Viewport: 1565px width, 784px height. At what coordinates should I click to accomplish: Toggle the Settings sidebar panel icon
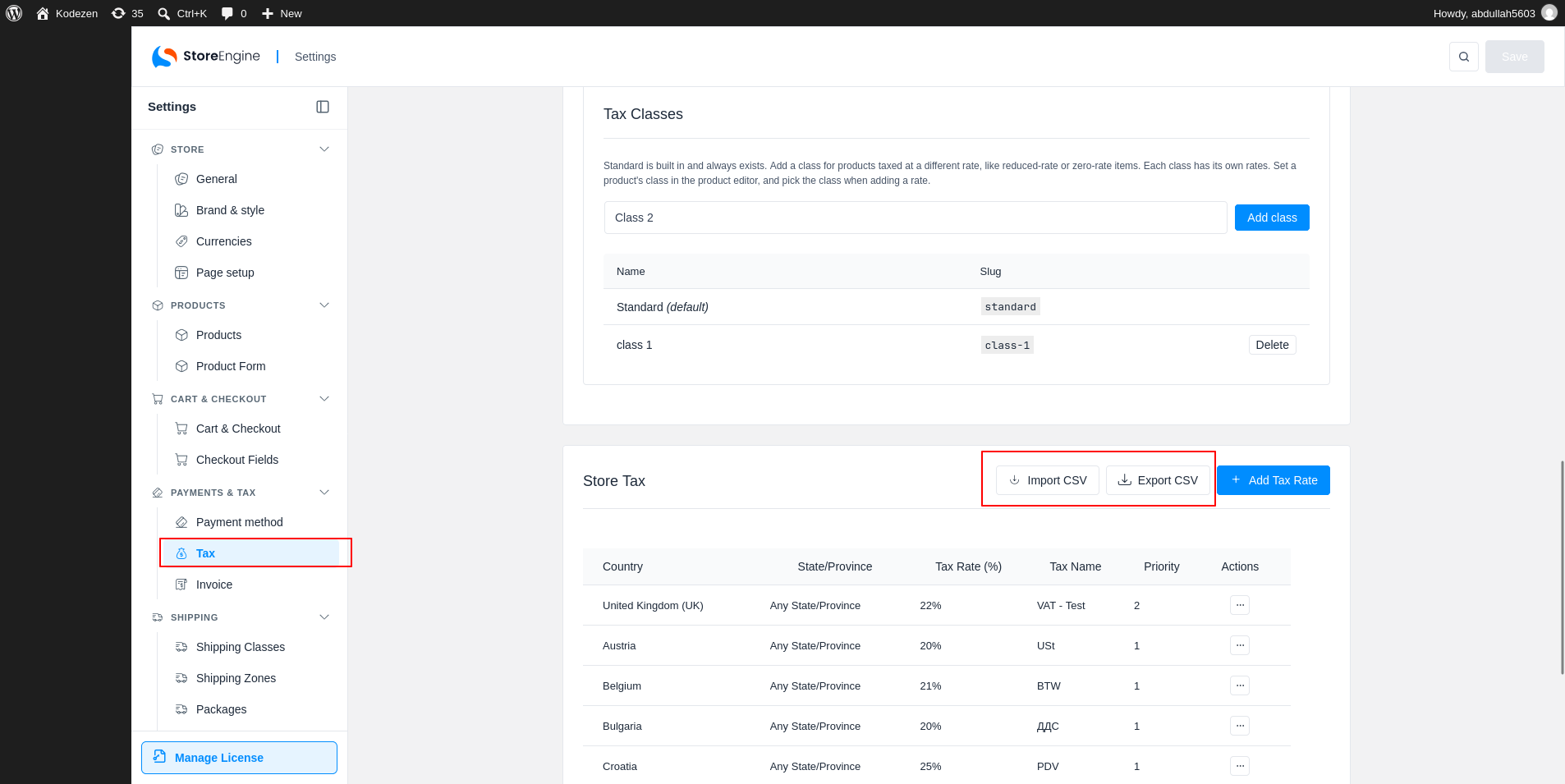[323, 107]
